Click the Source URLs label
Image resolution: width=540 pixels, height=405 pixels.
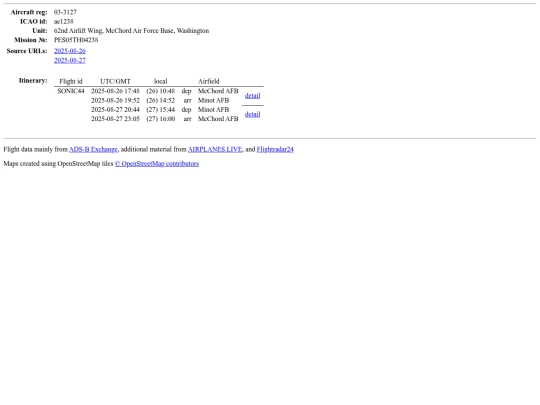pos(27,51)
